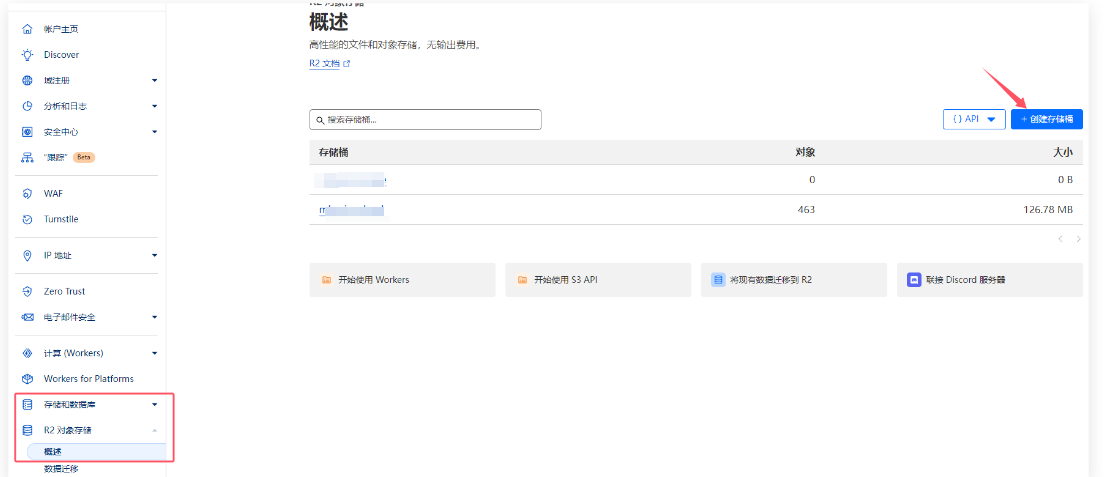The width and height of the screenshot is (1107, 477).
Task: Click the 大小 column header
Action: click(1063, 152)
